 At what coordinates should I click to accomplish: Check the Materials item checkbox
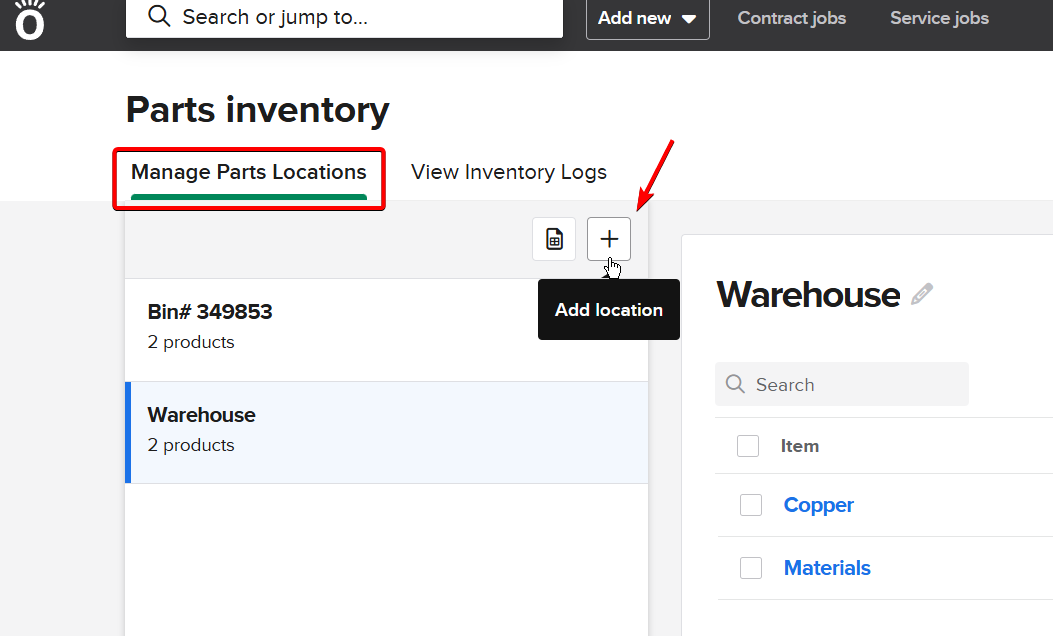751,568
